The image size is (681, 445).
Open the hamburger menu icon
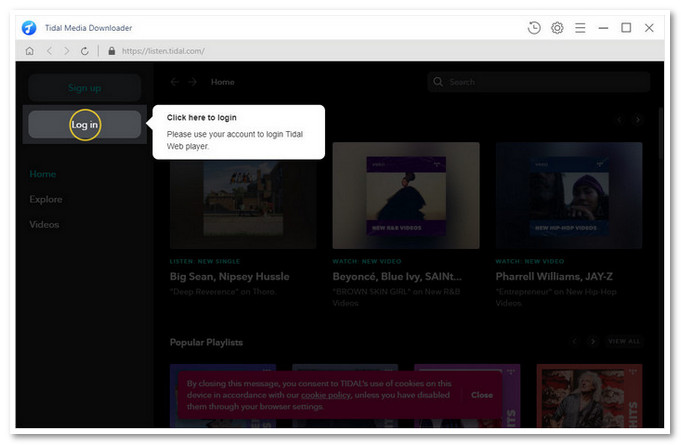click(x=580, y=28)
